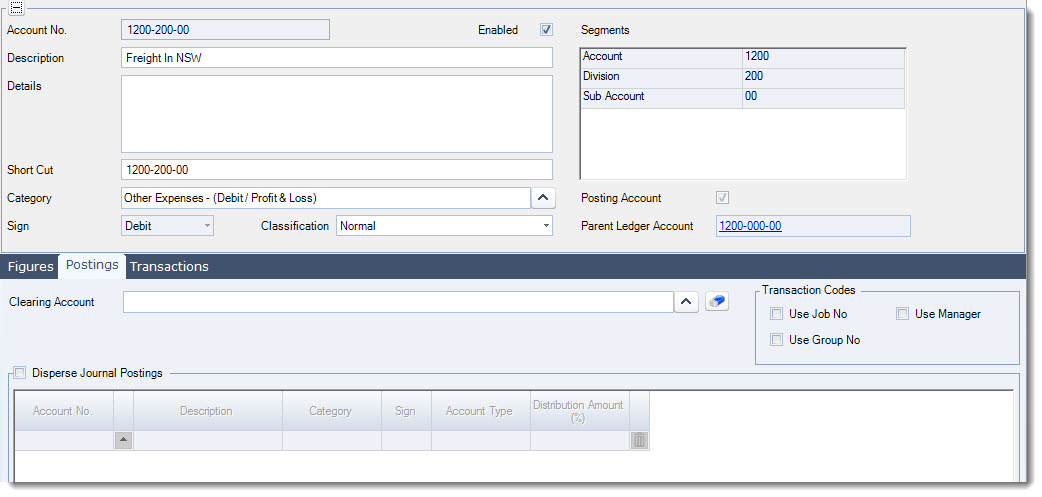The image size is (1042, 497).
Task: Toggle the Enabled checkbox
Action: click(x=546, y=30)
